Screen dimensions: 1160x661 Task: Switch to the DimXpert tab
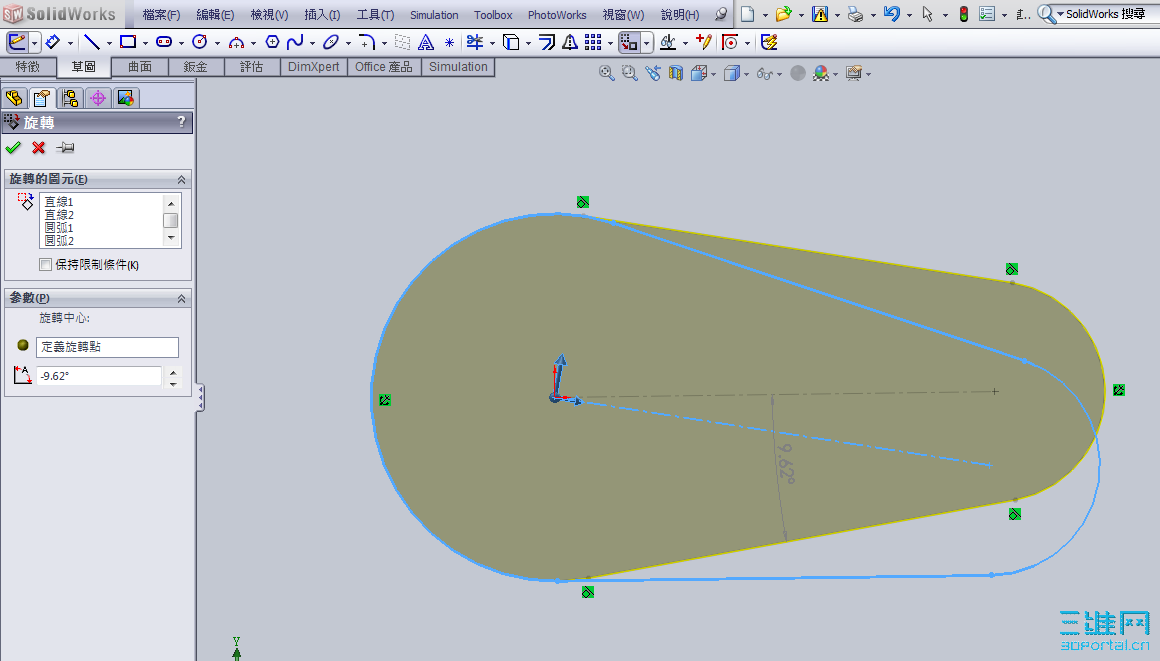click(x=314, y=67)
